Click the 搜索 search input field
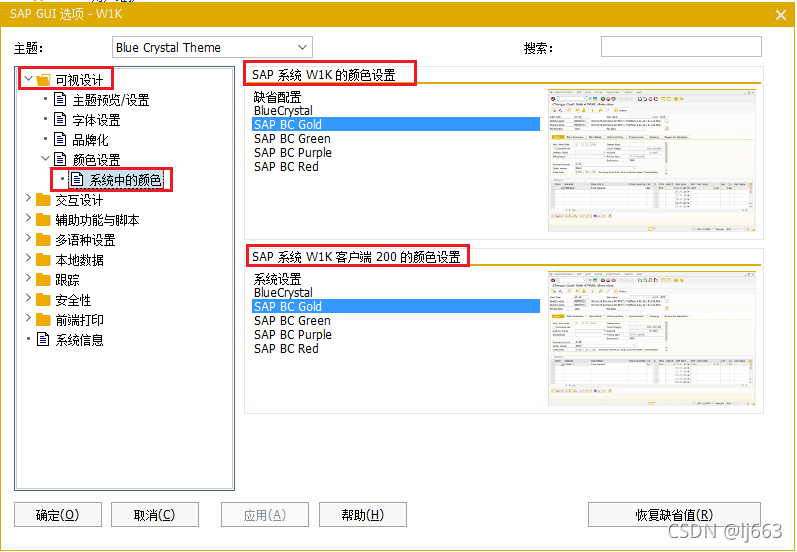The height and width of the screenshot is (552, 797). pos(681,47)
